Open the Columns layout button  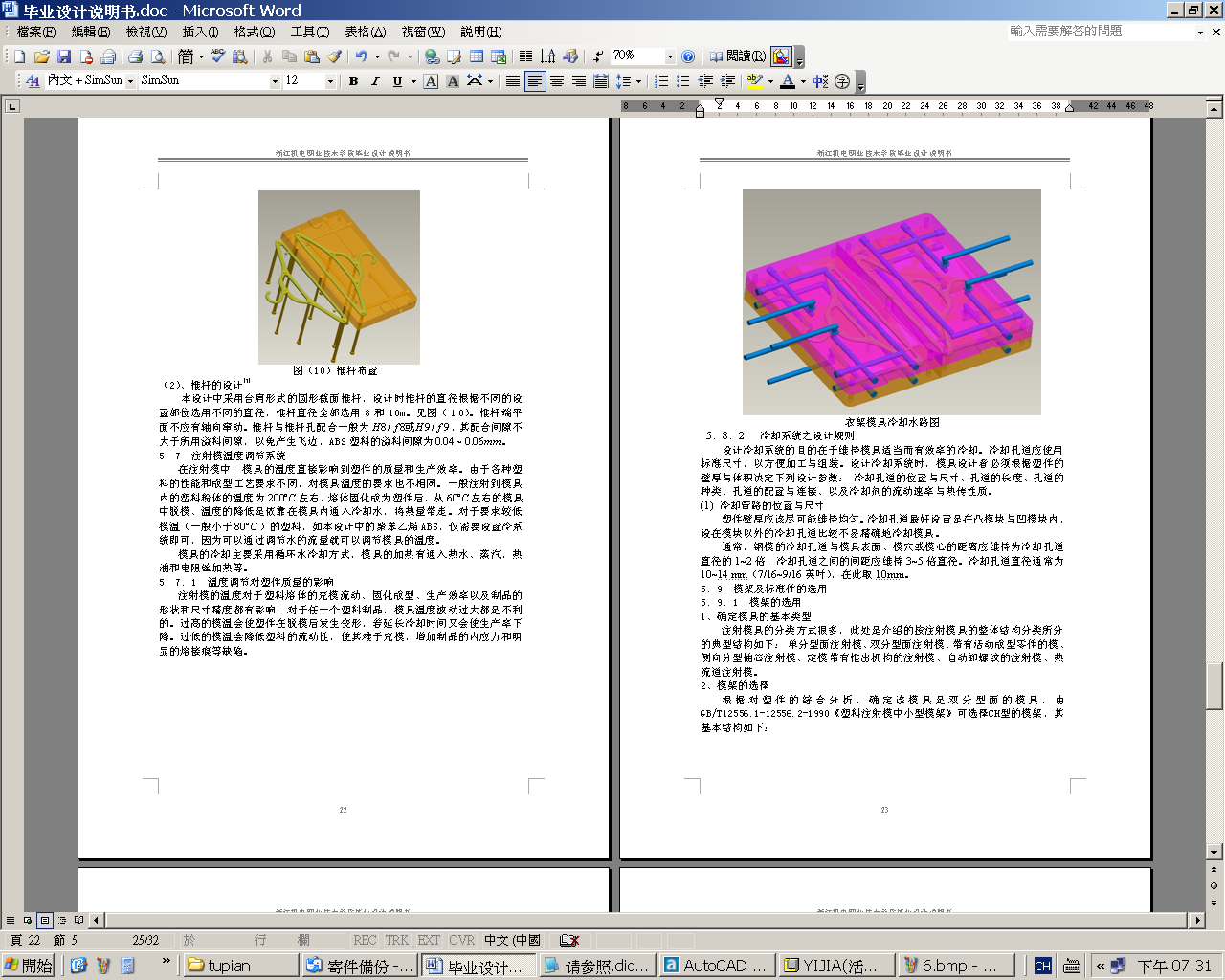[x=525, y=56]
